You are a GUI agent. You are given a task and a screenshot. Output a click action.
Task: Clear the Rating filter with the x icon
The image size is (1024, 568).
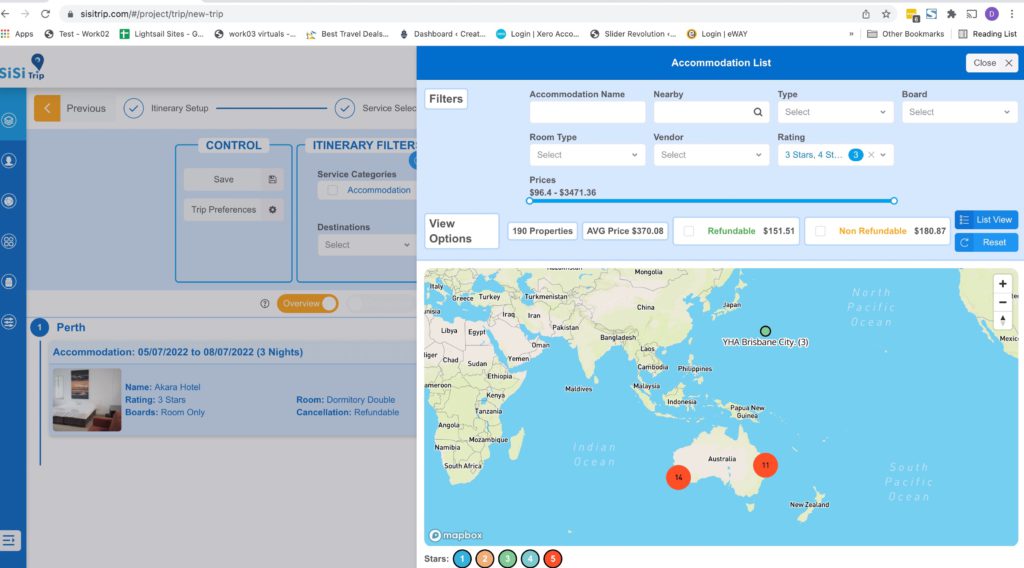871,155
